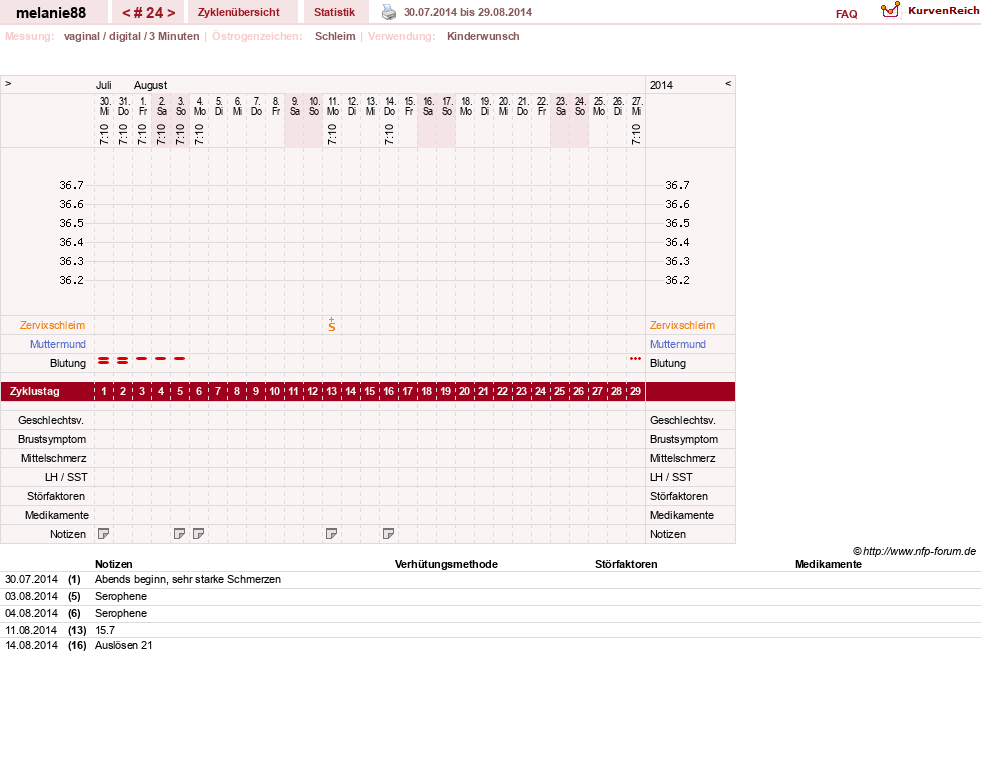Click 'Schleim' Östrogenzeichen value

[335, 36]
